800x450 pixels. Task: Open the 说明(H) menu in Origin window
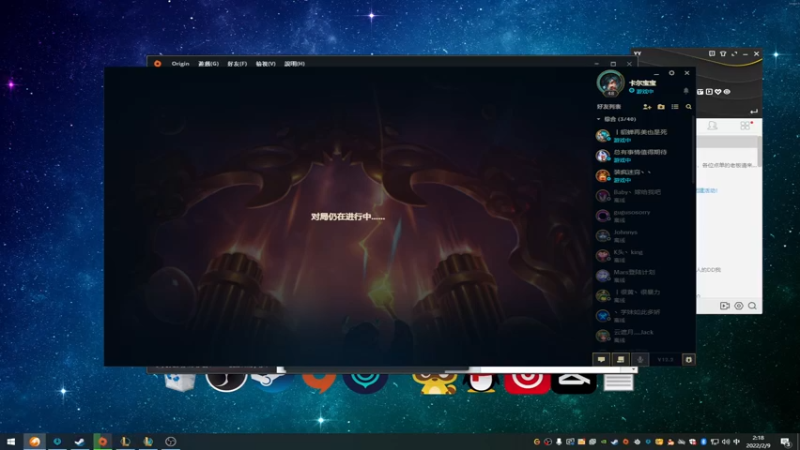pos(294,64)
